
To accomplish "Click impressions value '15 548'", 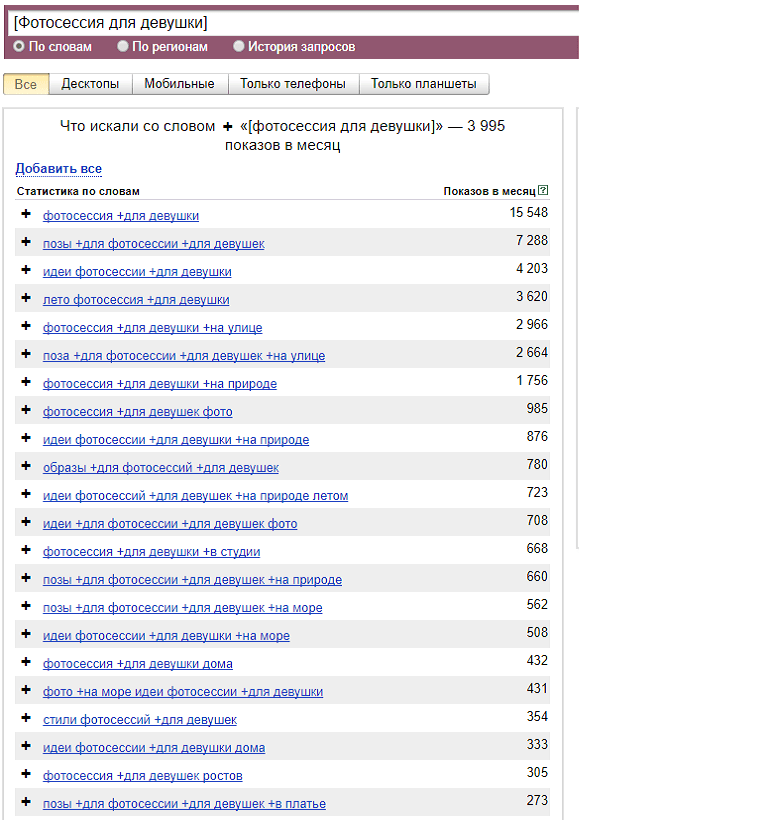I will click(x=529, y=212).
